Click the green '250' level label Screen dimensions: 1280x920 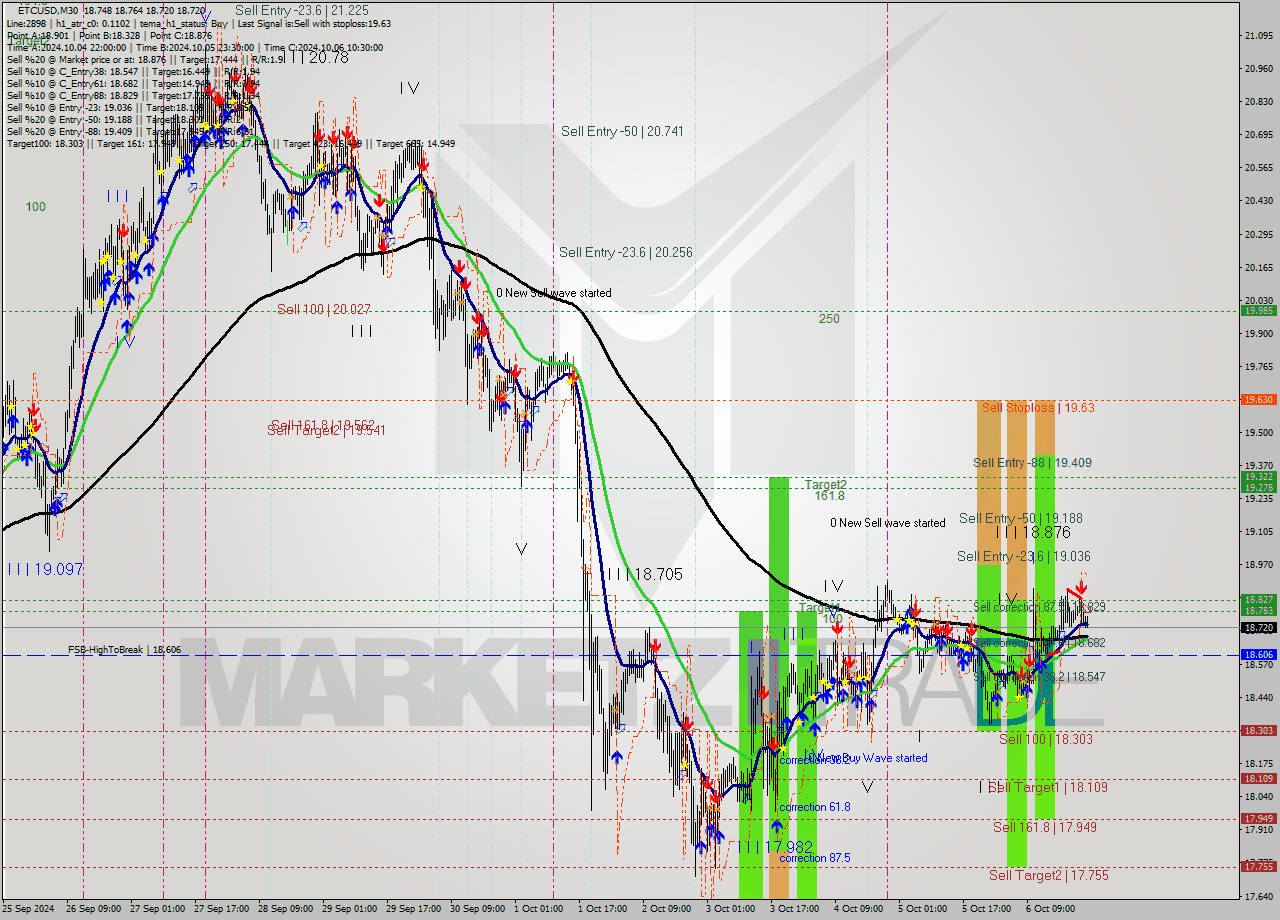click(829, 319)
